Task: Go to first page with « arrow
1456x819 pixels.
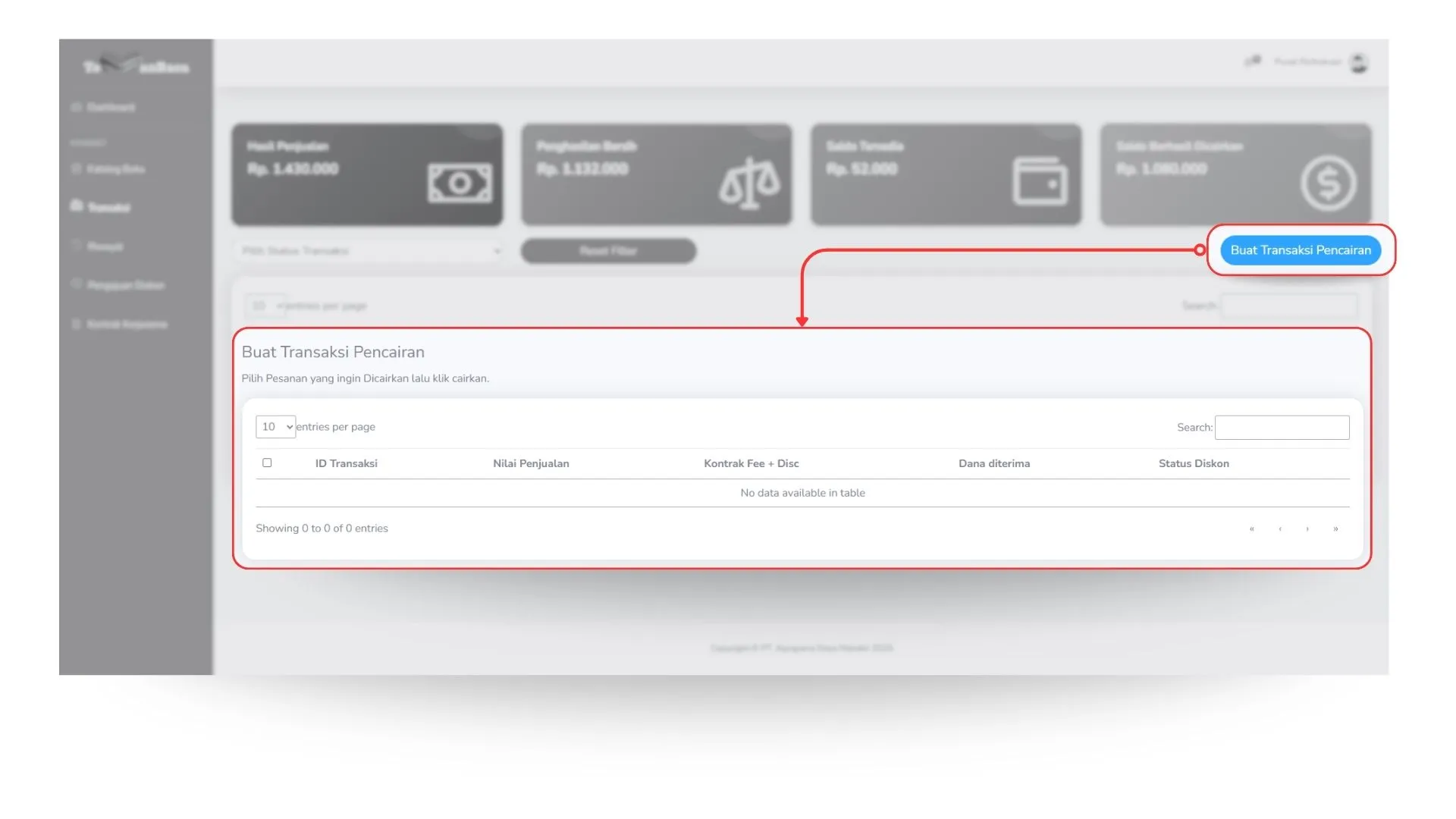Action: (1251, 529)
